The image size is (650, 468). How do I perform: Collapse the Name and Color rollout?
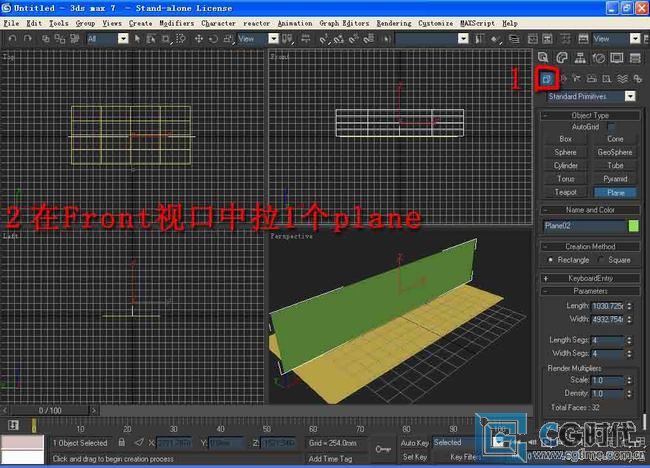(x=590, y=210)
